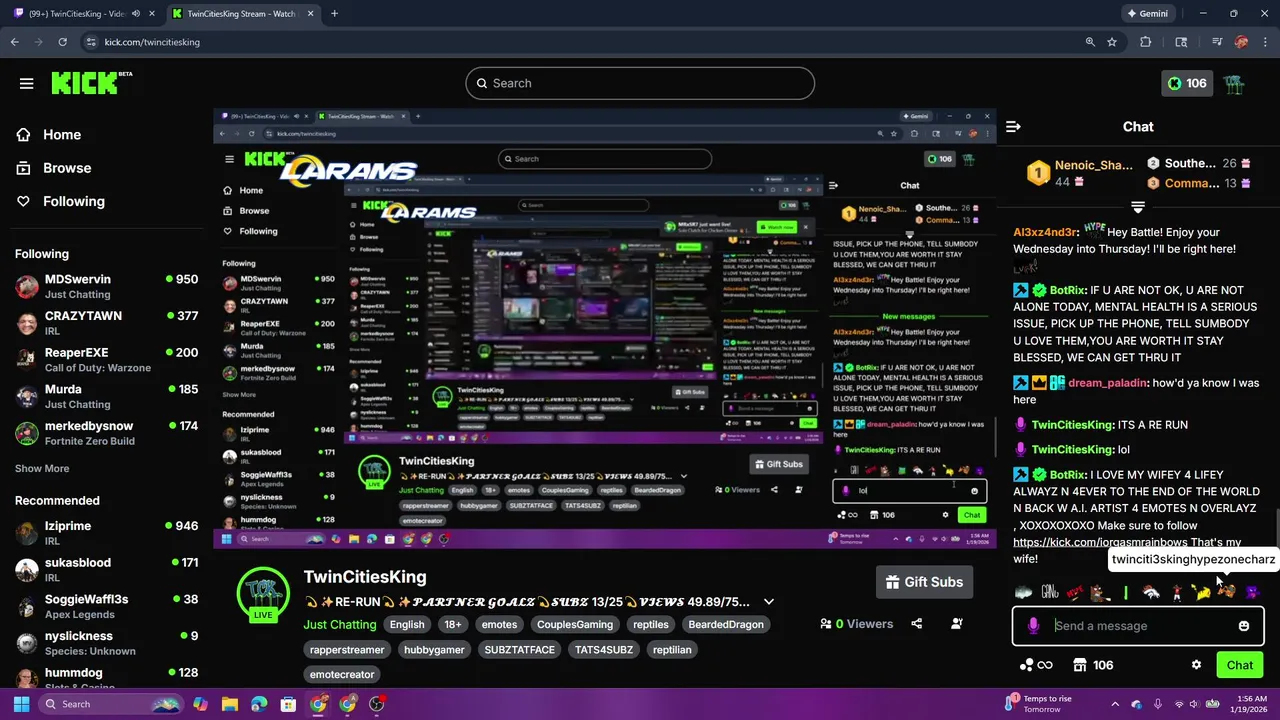This screenshot has height=720, width=1280.
Task: Collapse the chat panel using arrow icon
Action: point(1013,126)
